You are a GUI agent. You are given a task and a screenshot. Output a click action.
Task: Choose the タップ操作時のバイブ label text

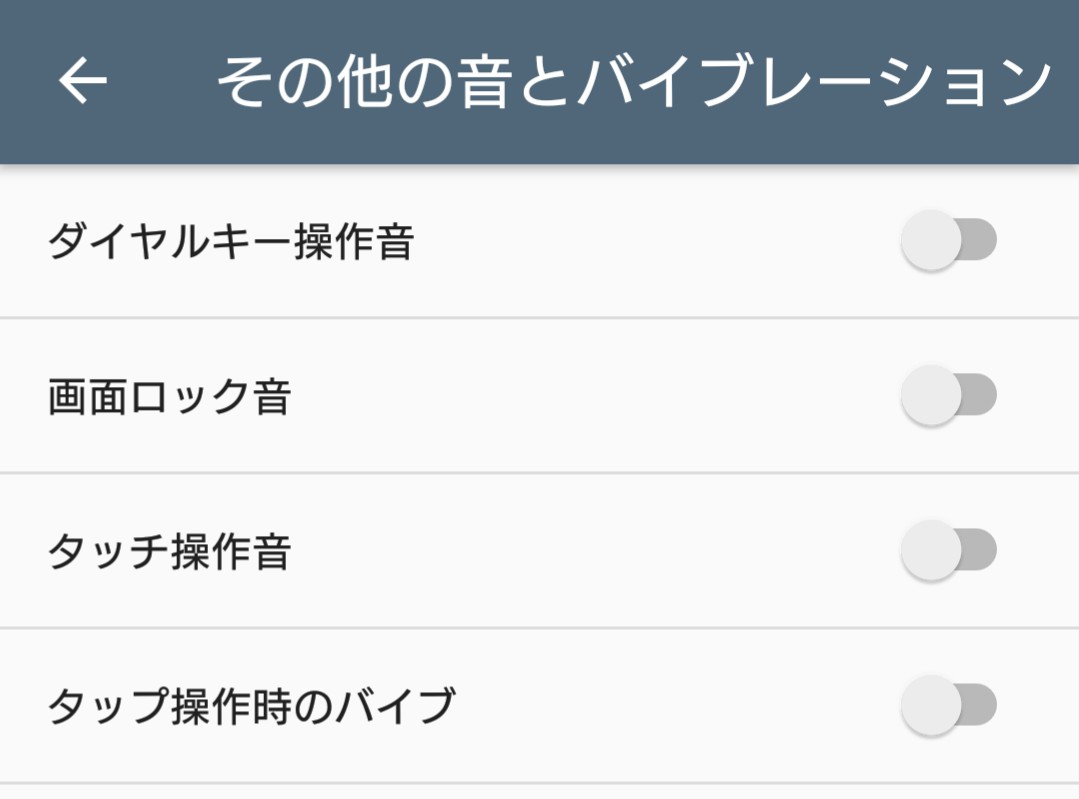251,706
